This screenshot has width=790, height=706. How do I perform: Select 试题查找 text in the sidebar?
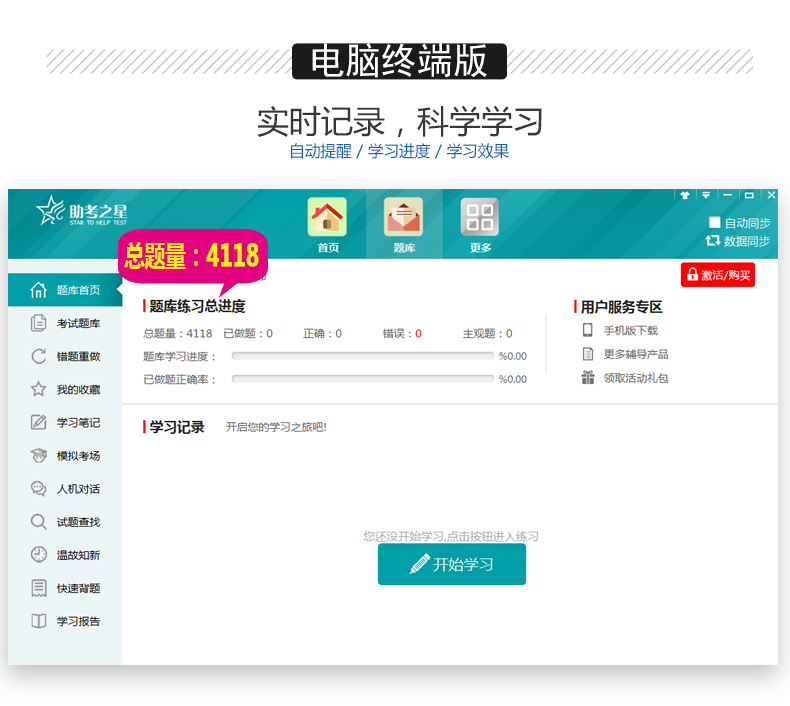click(x=78, y=522)
